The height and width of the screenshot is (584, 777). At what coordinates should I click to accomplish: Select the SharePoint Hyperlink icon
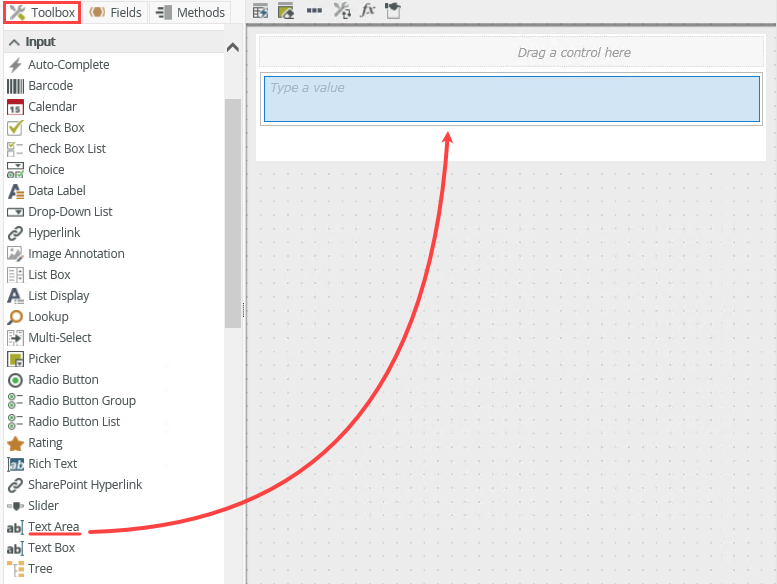pos(15,485)
